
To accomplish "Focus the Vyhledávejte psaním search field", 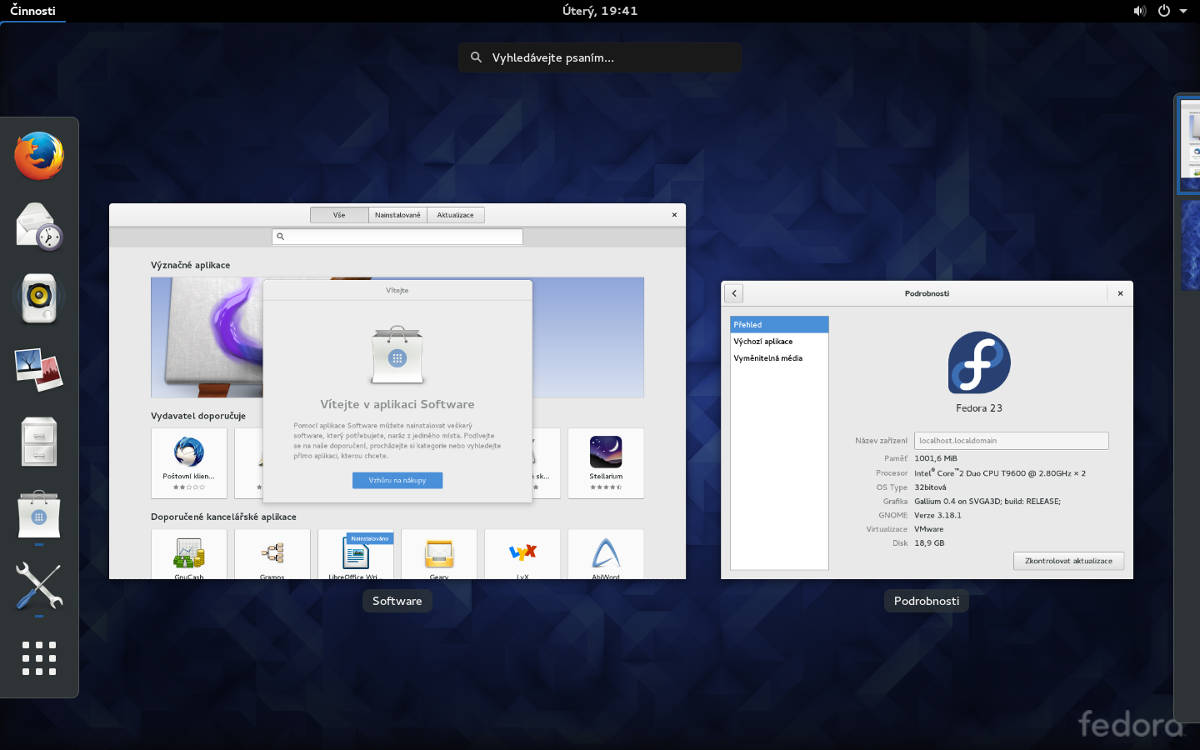I will 600,58.
